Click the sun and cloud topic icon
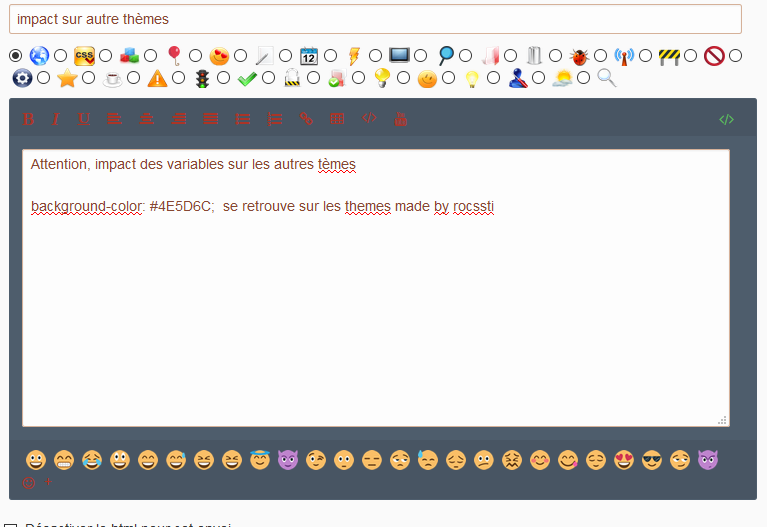The width and height of the screenshot is (767, 527). [562, 78]
